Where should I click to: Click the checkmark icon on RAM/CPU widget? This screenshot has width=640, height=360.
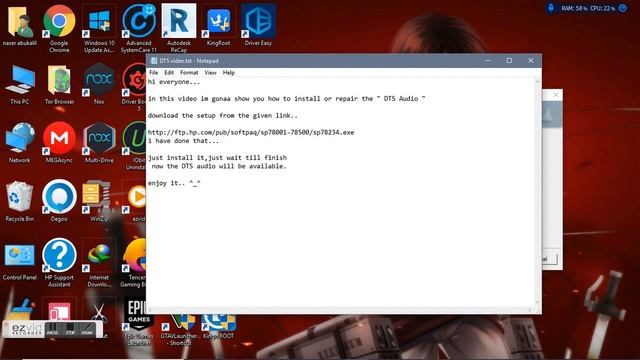pos(623,8)
